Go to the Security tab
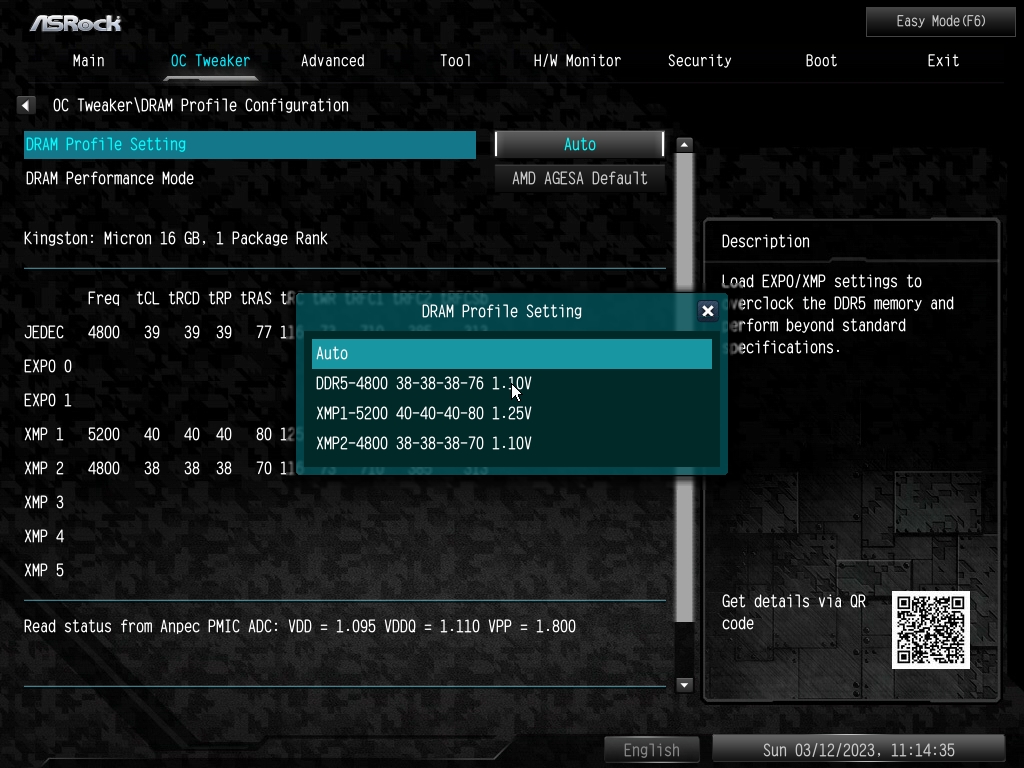1024x768 pixels. [x=699, y=61]
